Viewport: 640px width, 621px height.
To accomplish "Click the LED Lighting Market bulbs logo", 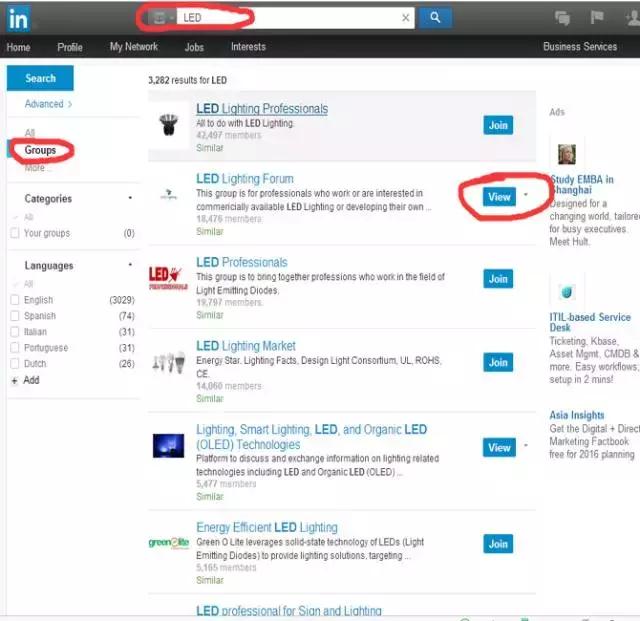I will click(x=167, y=362).
